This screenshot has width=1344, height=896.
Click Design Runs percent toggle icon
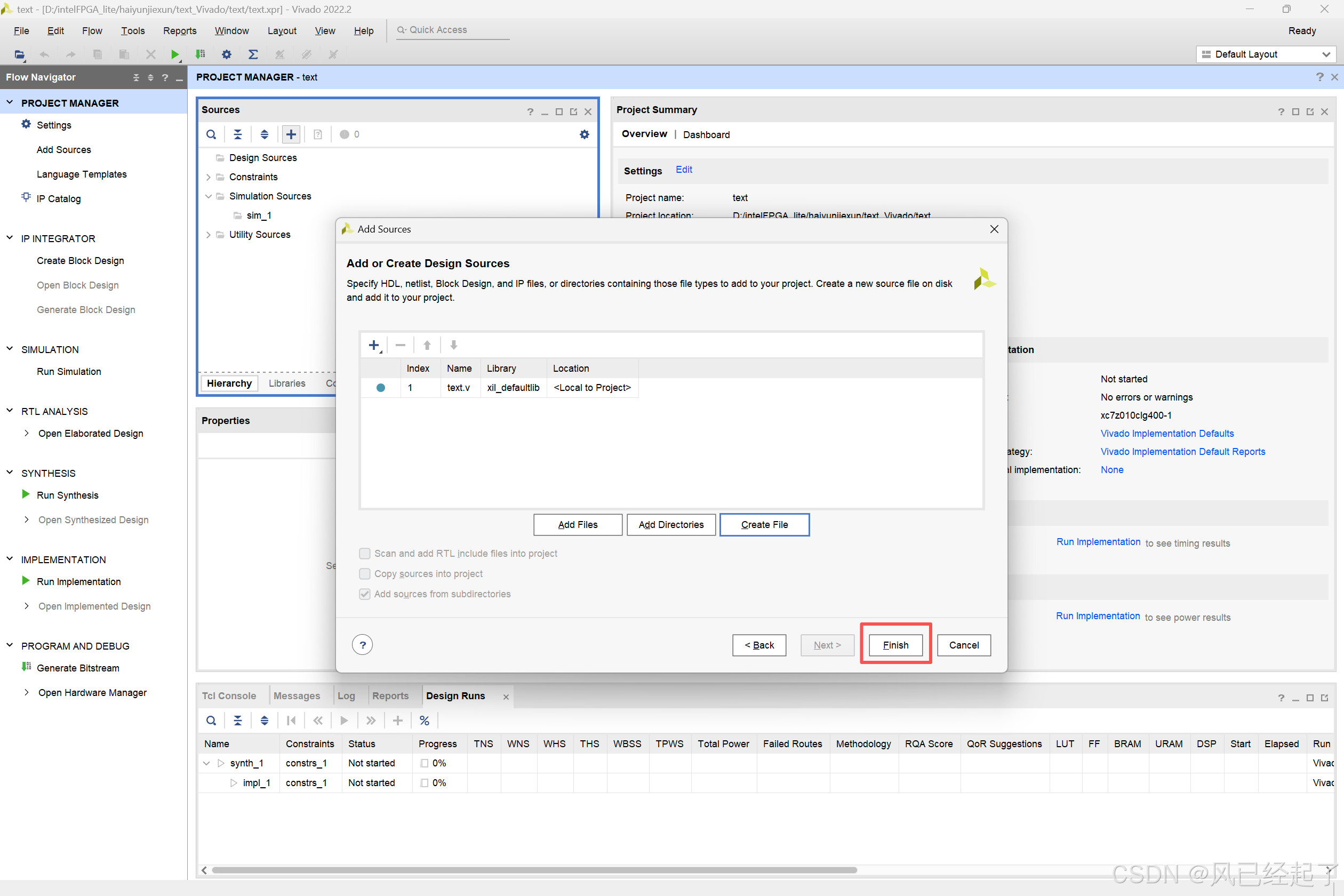click(x=424, y=720)
